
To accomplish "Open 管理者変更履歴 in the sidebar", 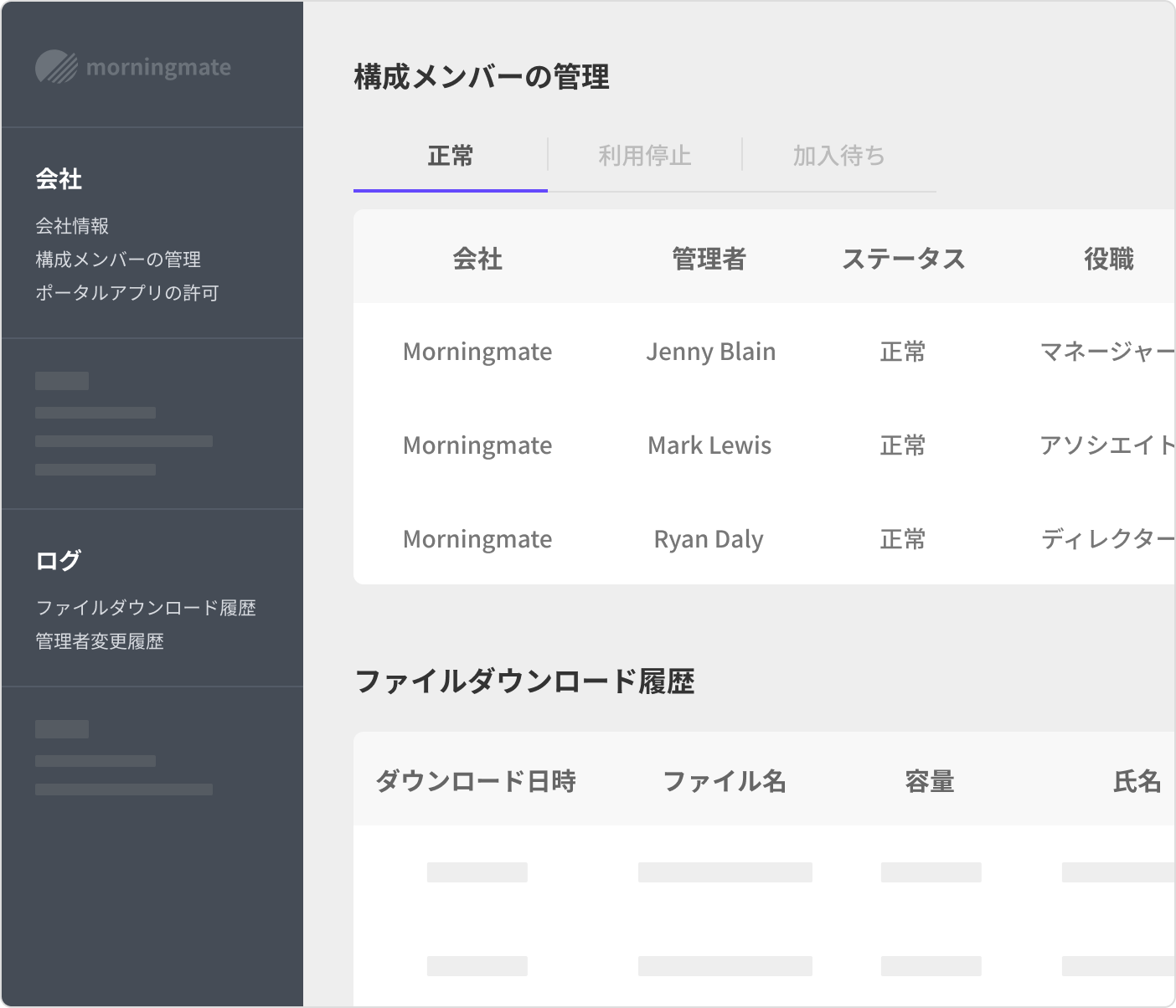I will [100, 641].
